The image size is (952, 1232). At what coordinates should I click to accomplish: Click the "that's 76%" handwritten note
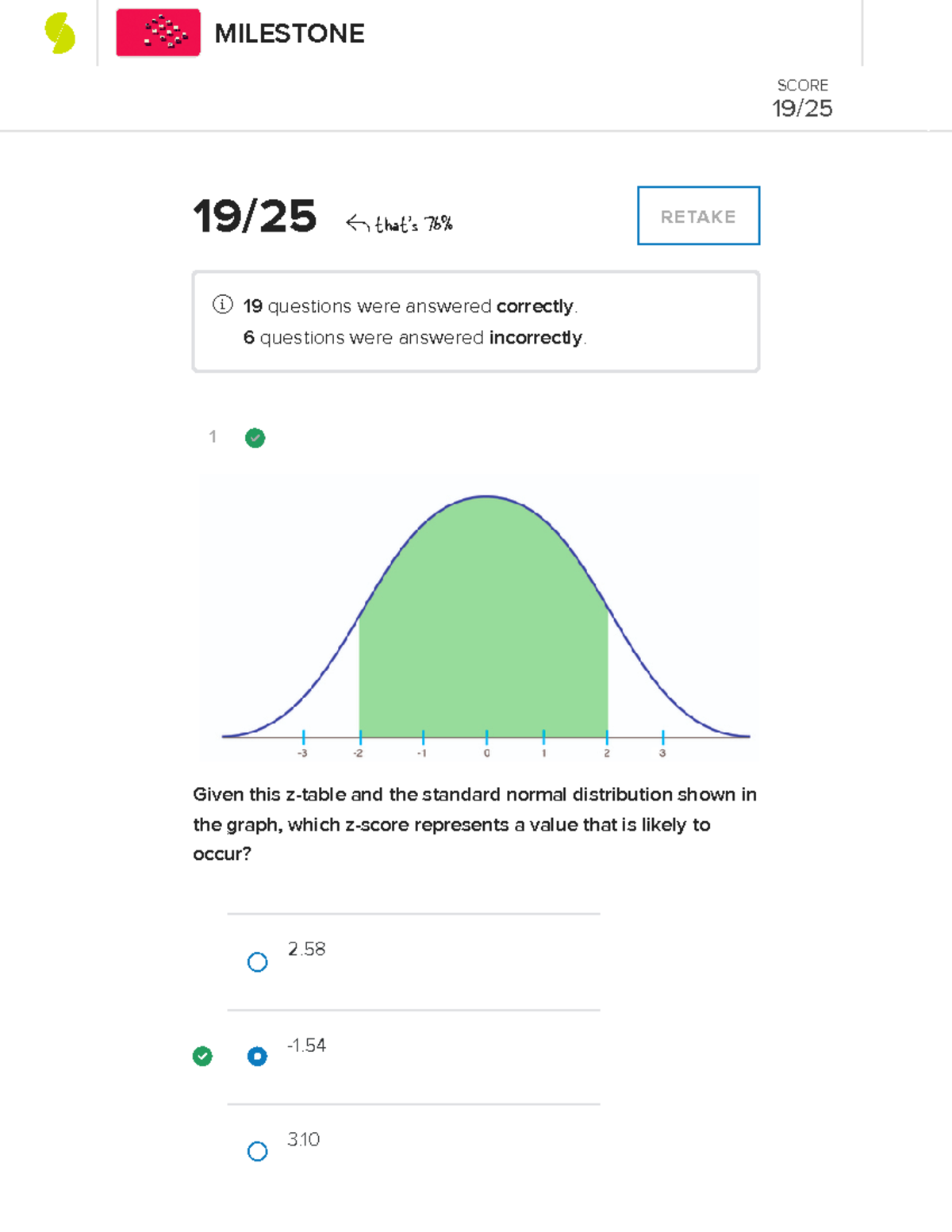pos(413,225)
